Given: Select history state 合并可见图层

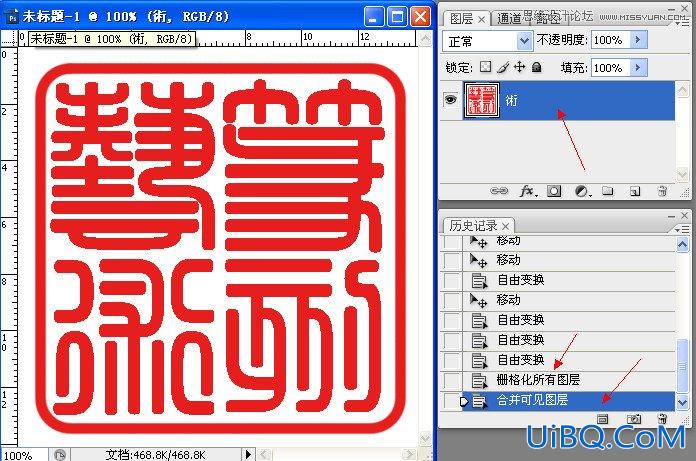Looking at the screenshot, I should pos(568,401).
